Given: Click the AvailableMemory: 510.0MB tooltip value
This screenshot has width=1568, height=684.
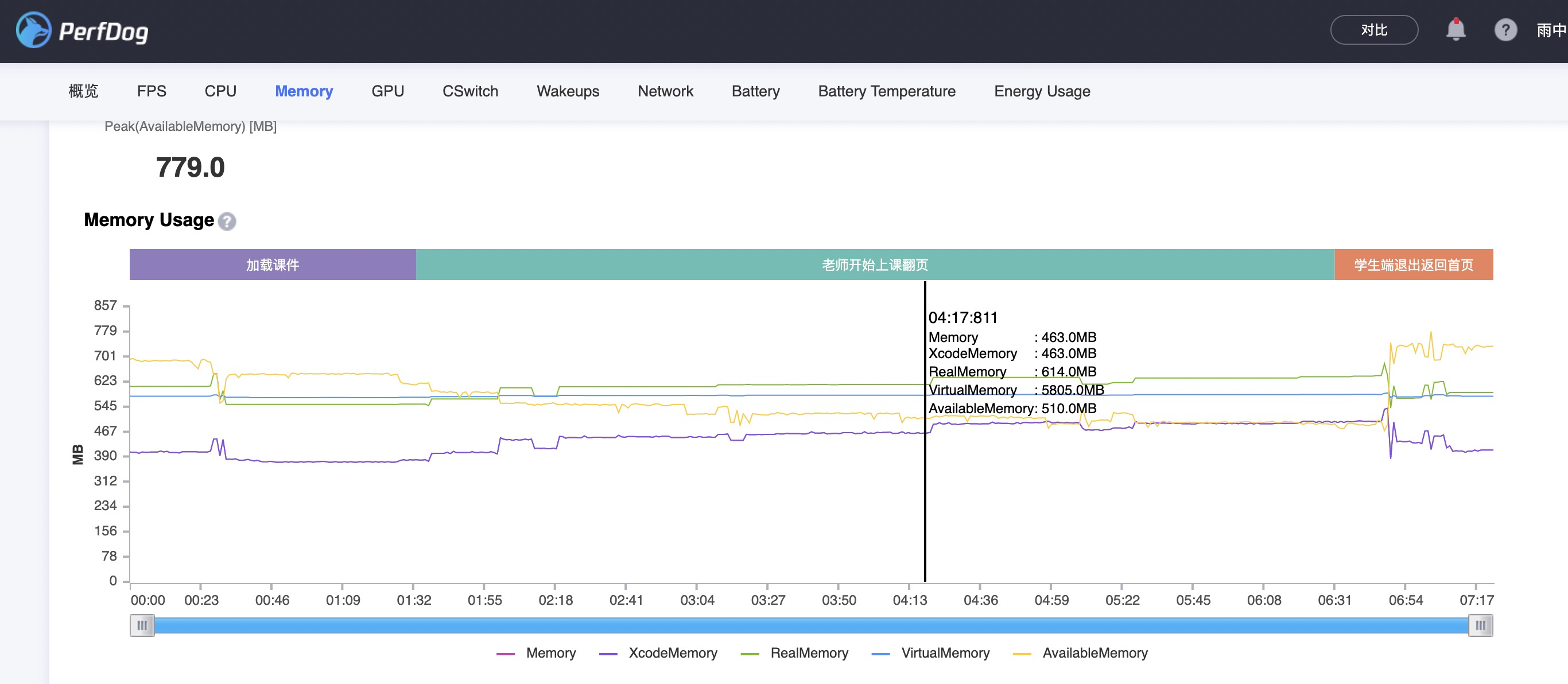Looking at the screenshot, I should 1012,409.
